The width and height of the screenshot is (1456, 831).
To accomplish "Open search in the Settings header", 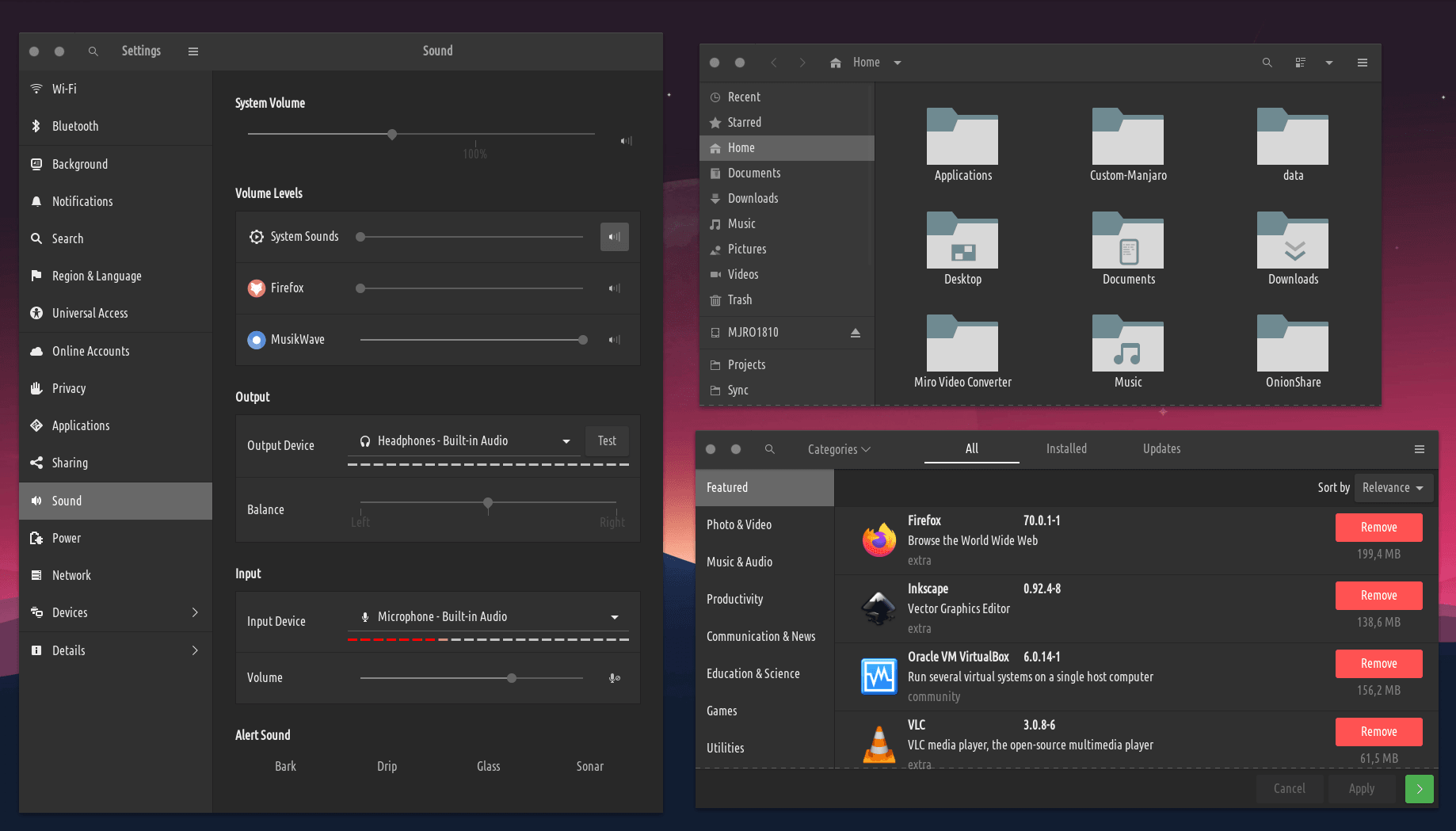I will point(93,51).
